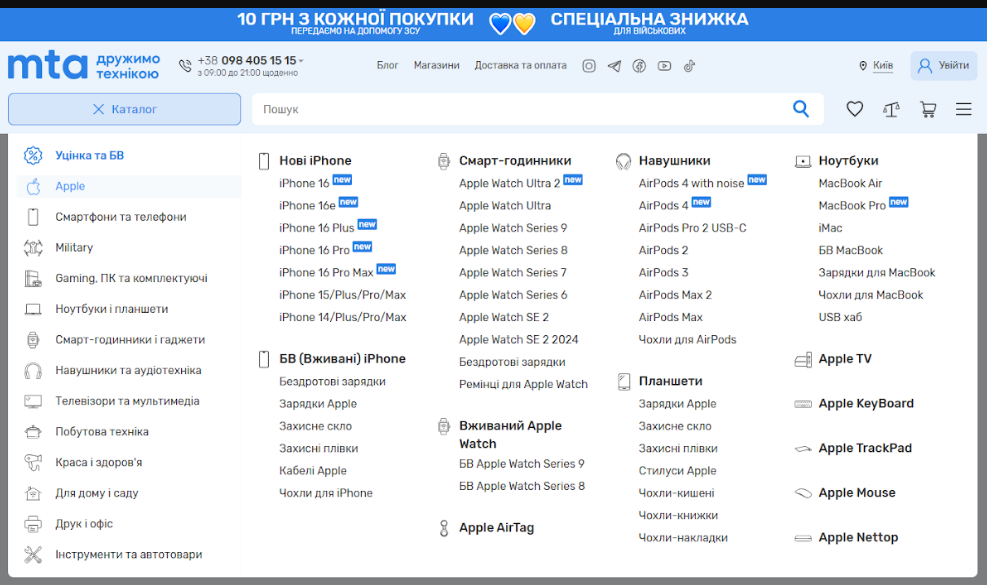987x585 pixels.
Task: Open БВ (Вживані) iPhone heading
Action: pos(342,359)
